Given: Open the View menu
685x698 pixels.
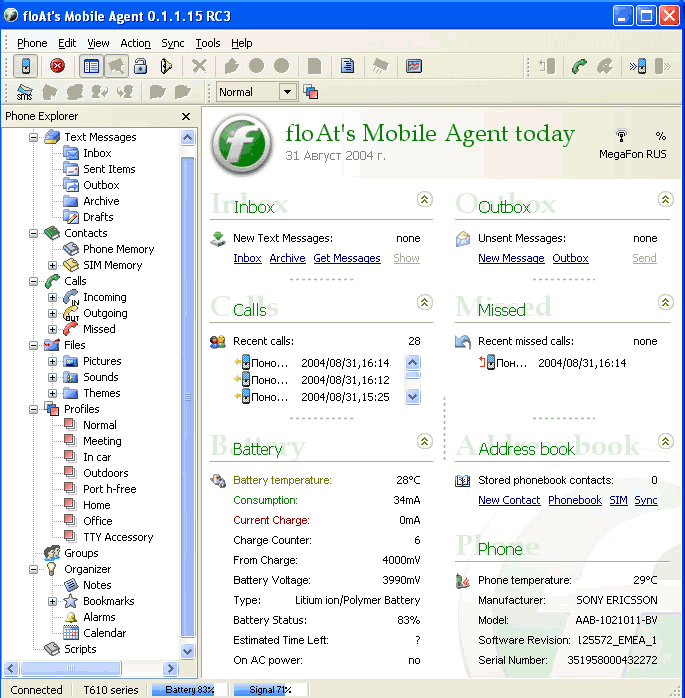Looking at the screenshot, I should [x=98, y=43].
